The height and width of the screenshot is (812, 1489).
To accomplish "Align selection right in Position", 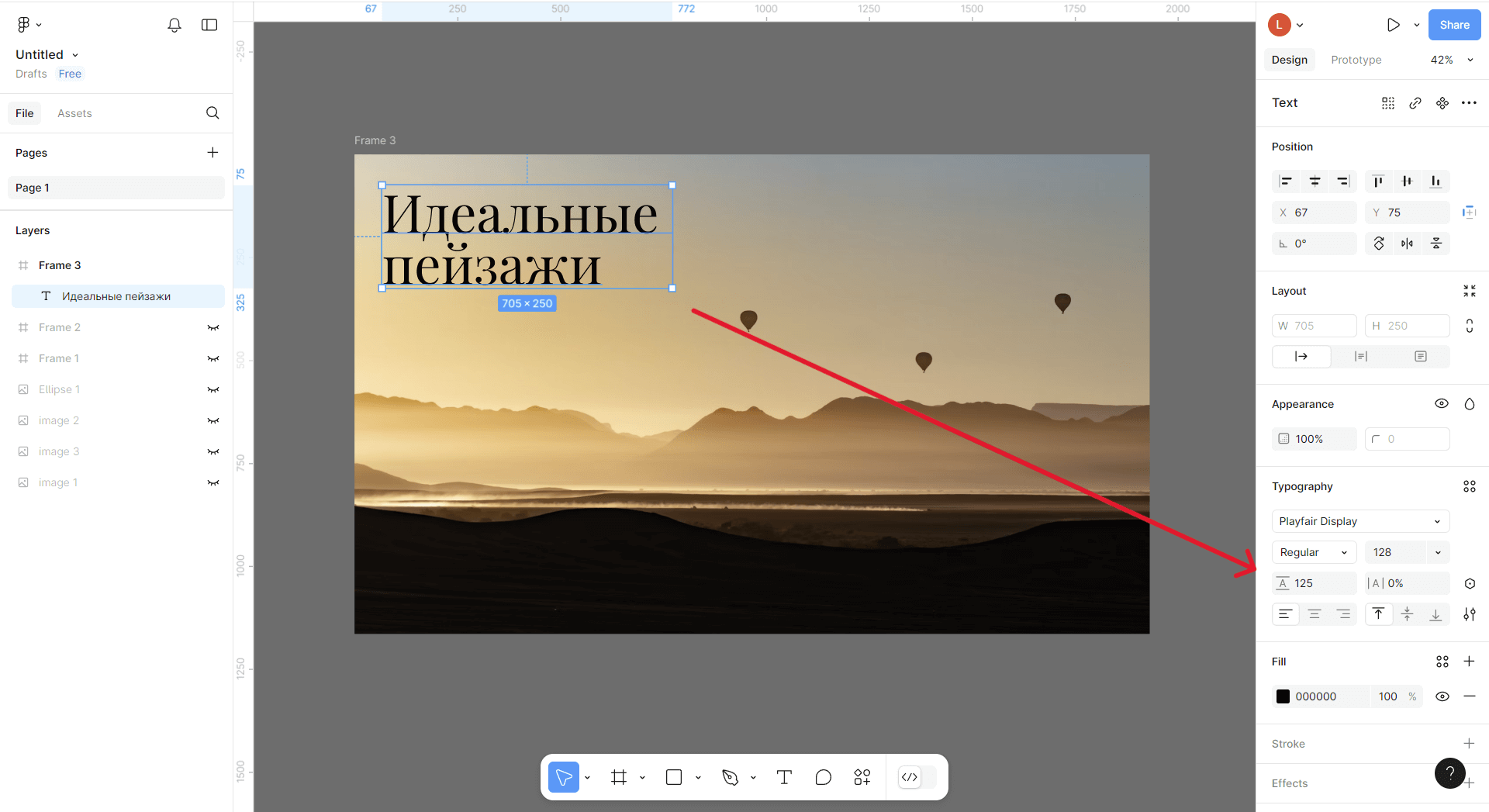I will (x=1343, y=181).
